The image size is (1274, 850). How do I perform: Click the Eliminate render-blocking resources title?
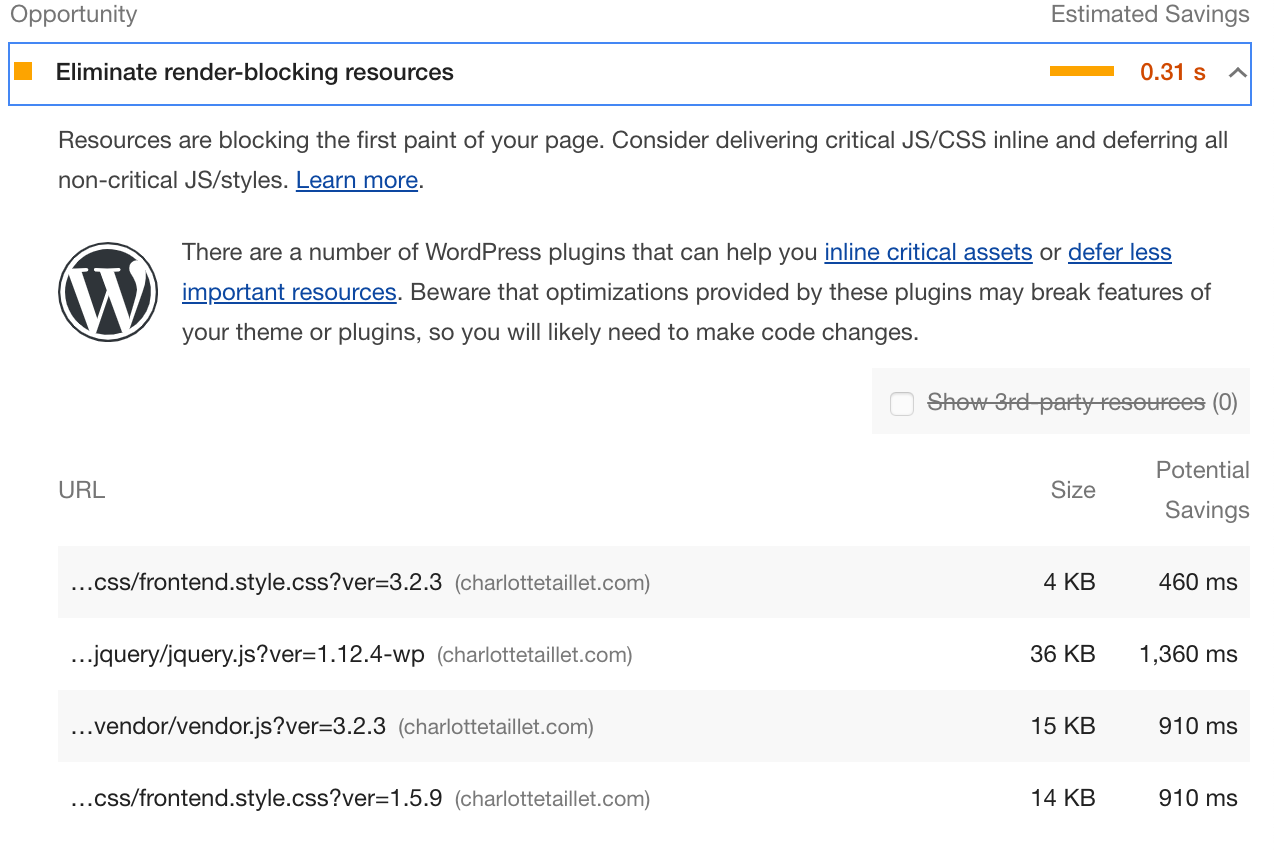pos(254,72)
